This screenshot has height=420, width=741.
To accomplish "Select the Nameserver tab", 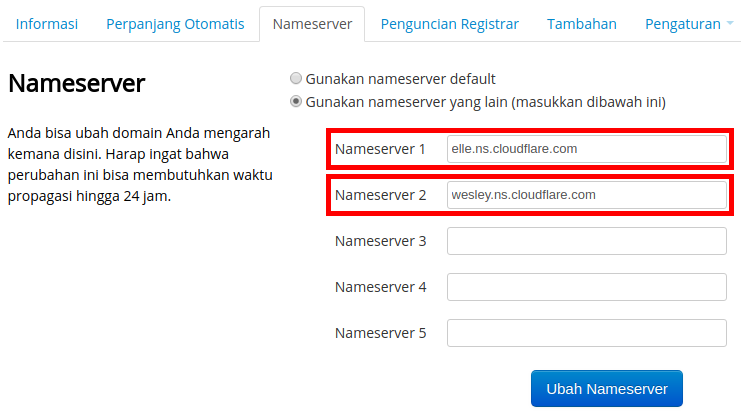I will pyautogui.click(x=312, y=24).
